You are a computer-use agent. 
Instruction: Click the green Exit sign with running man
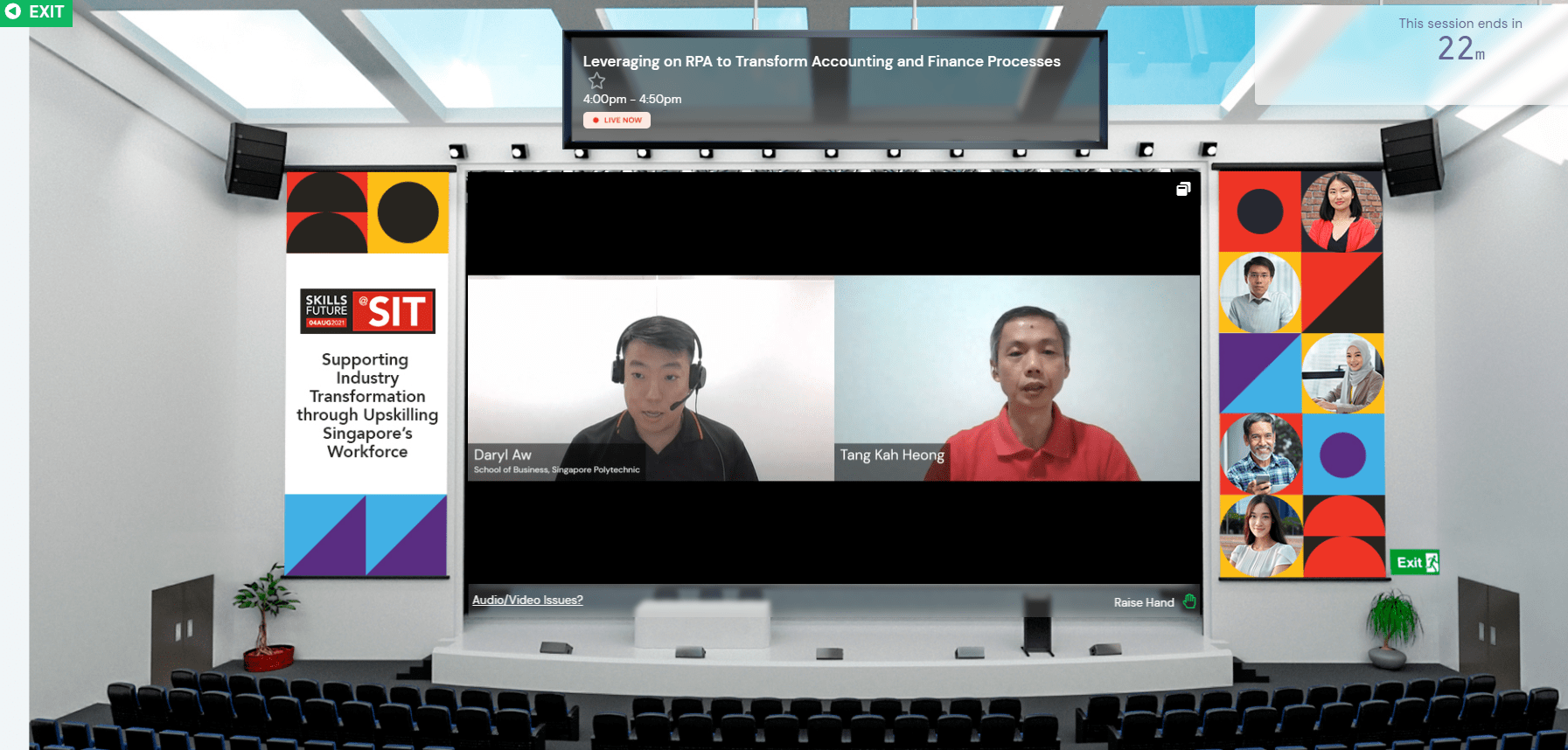coord(1414,562)
